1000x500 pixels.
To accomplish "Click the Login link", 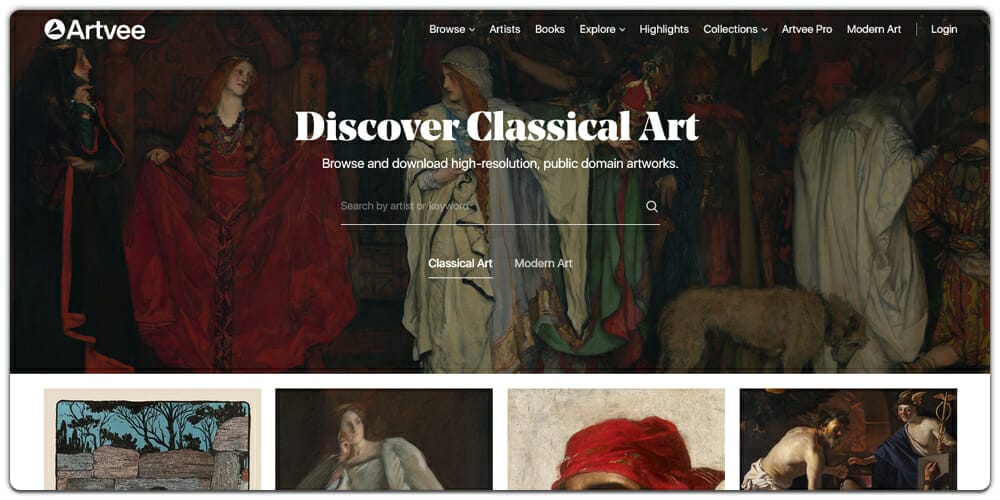I will point(944,29).
